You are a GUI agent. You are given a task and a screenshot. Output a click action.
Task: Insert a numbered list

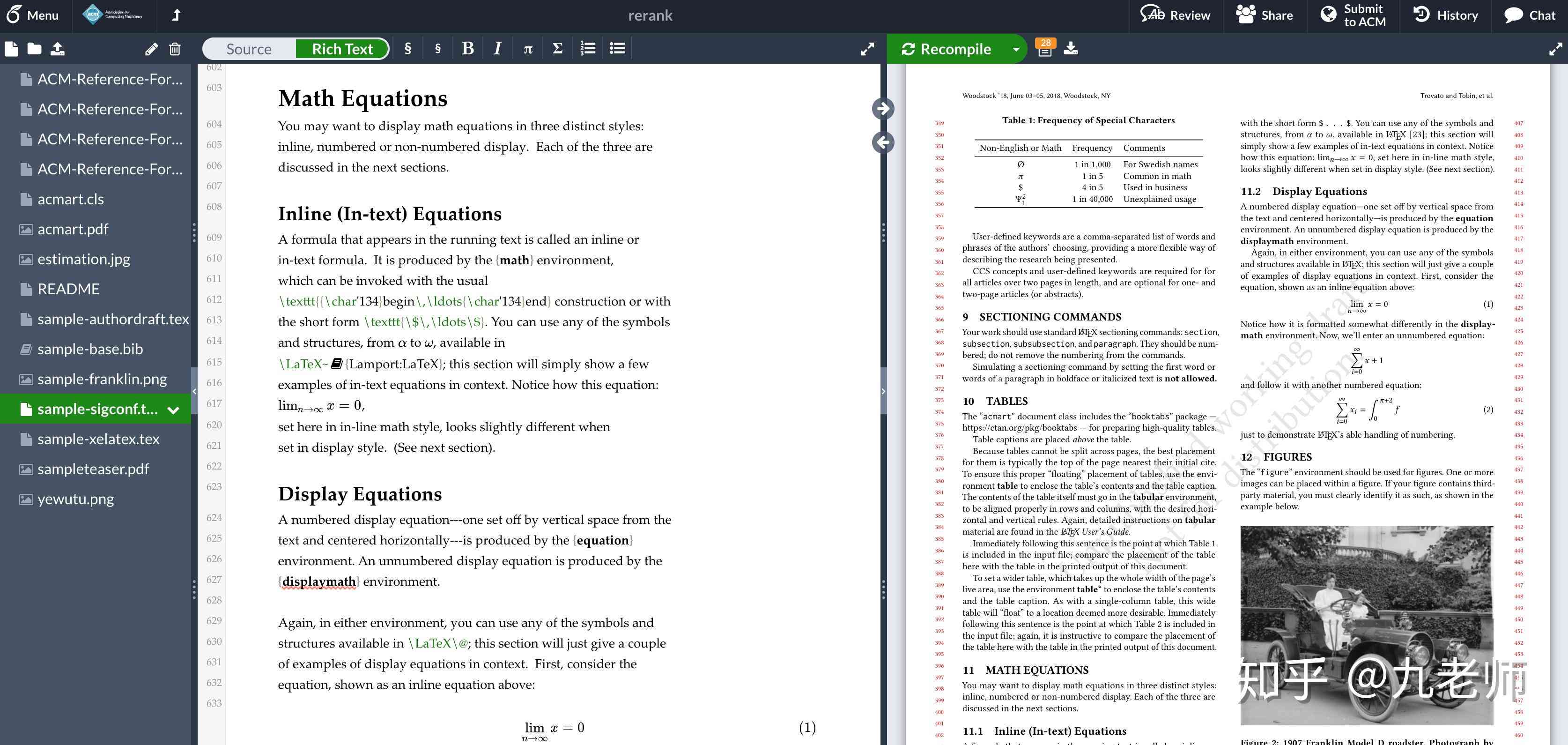[587, 48]
